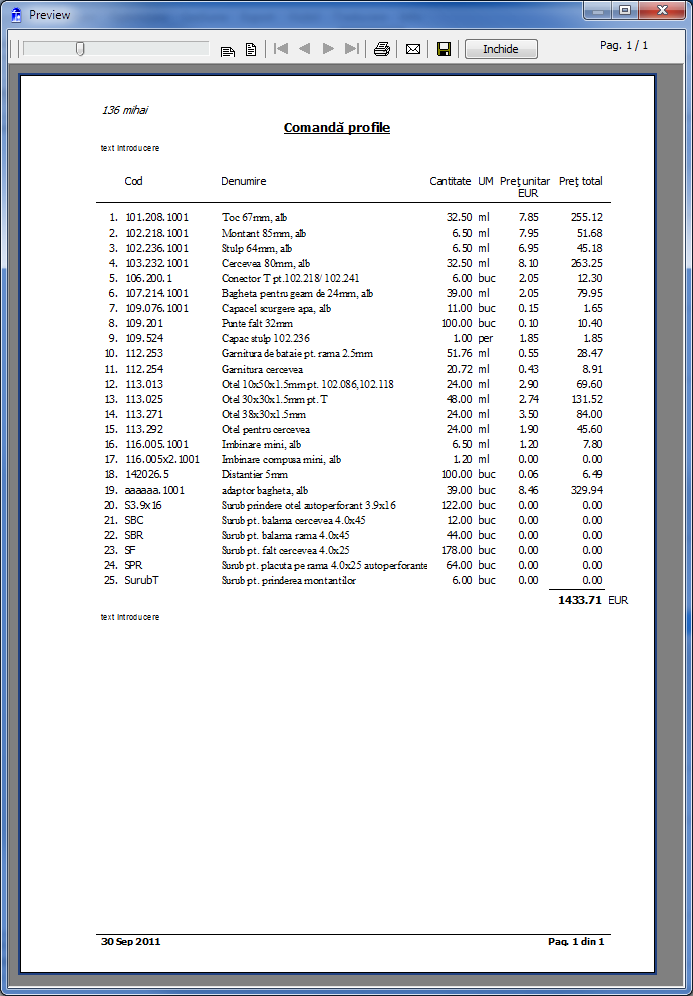Click the zoom slider thumb

click(80, 49)
